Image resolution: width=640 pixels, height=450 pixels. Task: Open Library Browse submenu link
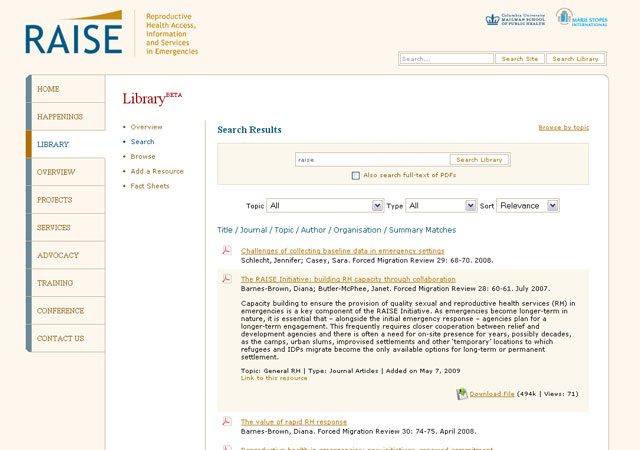pyautogui.click(x=143, y=156)
